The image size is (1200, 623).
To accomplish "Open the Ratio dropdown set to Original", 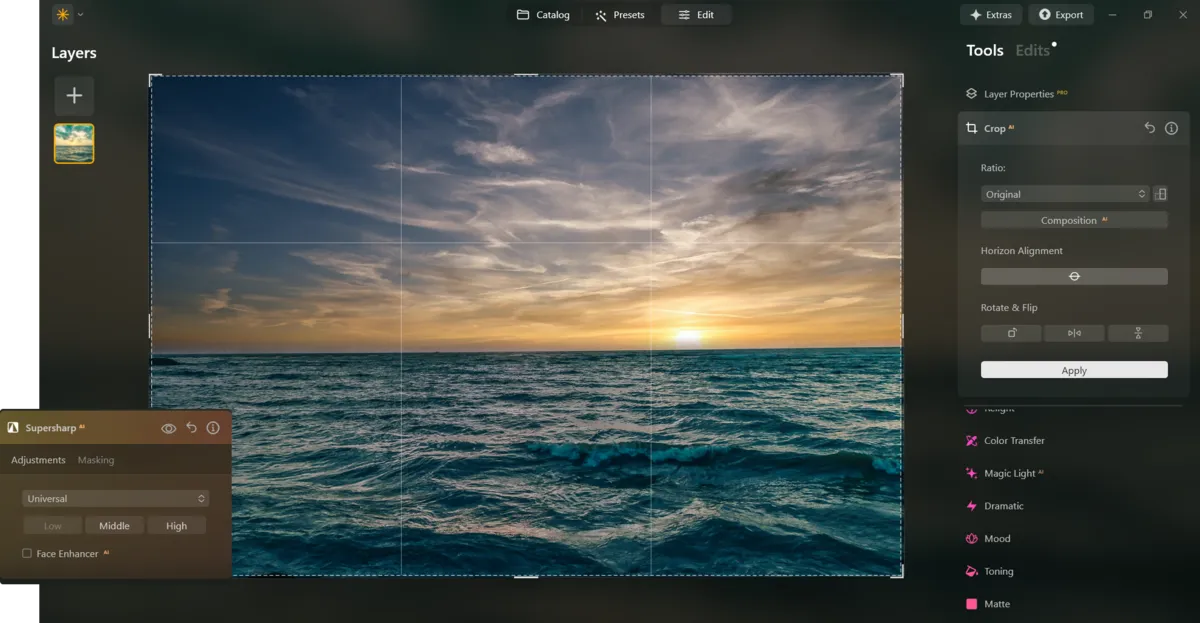I will coord(1064,194).
